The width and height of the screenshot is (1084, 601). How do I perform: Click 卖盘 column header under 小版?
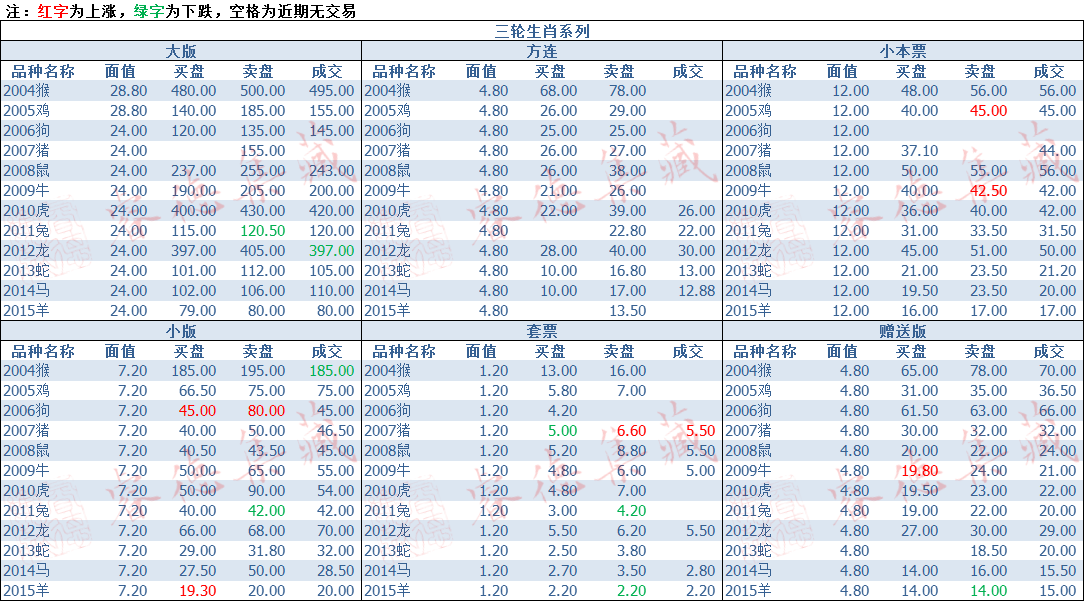click(258, 351)
